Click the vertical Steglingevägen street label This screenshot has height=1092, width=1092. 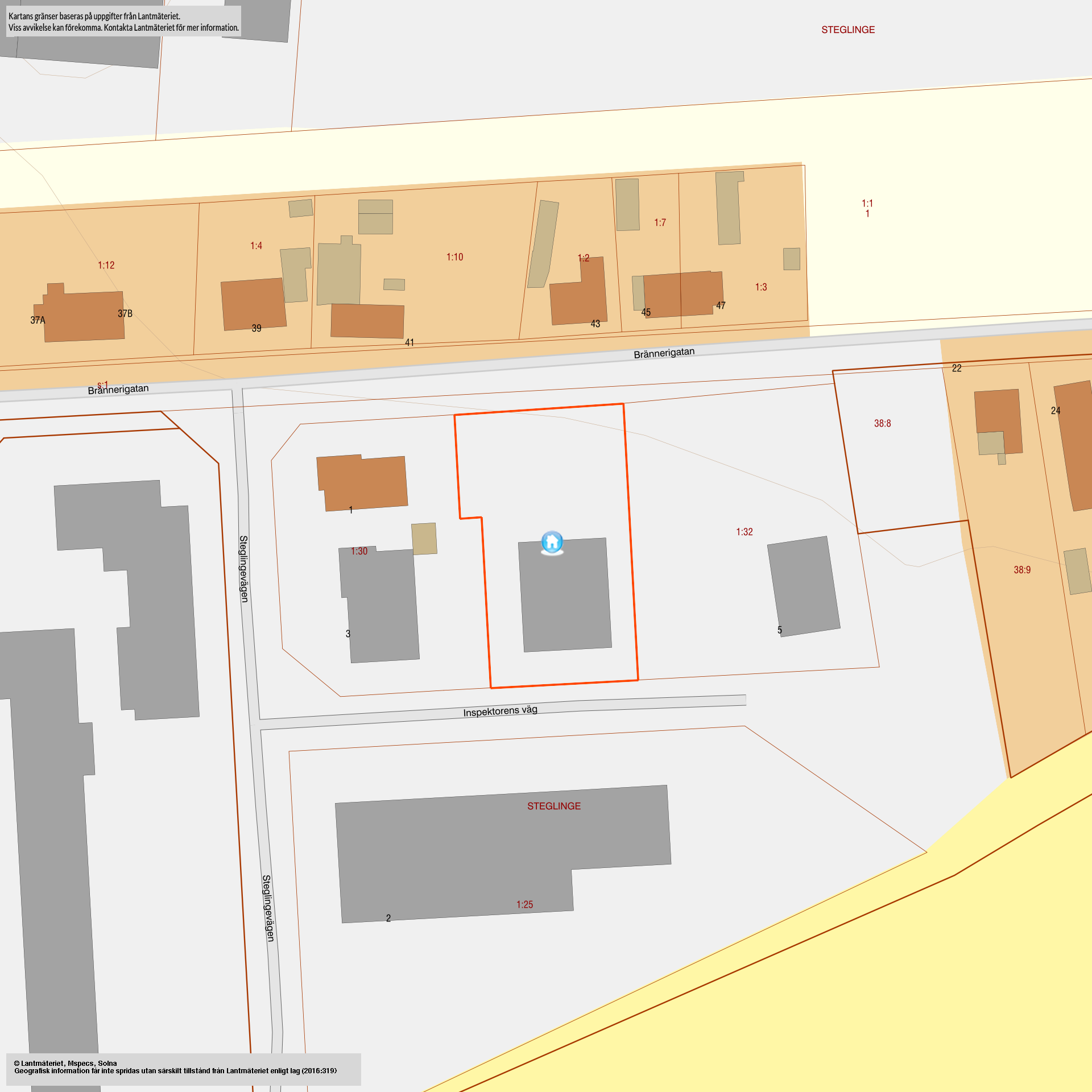pyautogui.click(x=243, y=568)
